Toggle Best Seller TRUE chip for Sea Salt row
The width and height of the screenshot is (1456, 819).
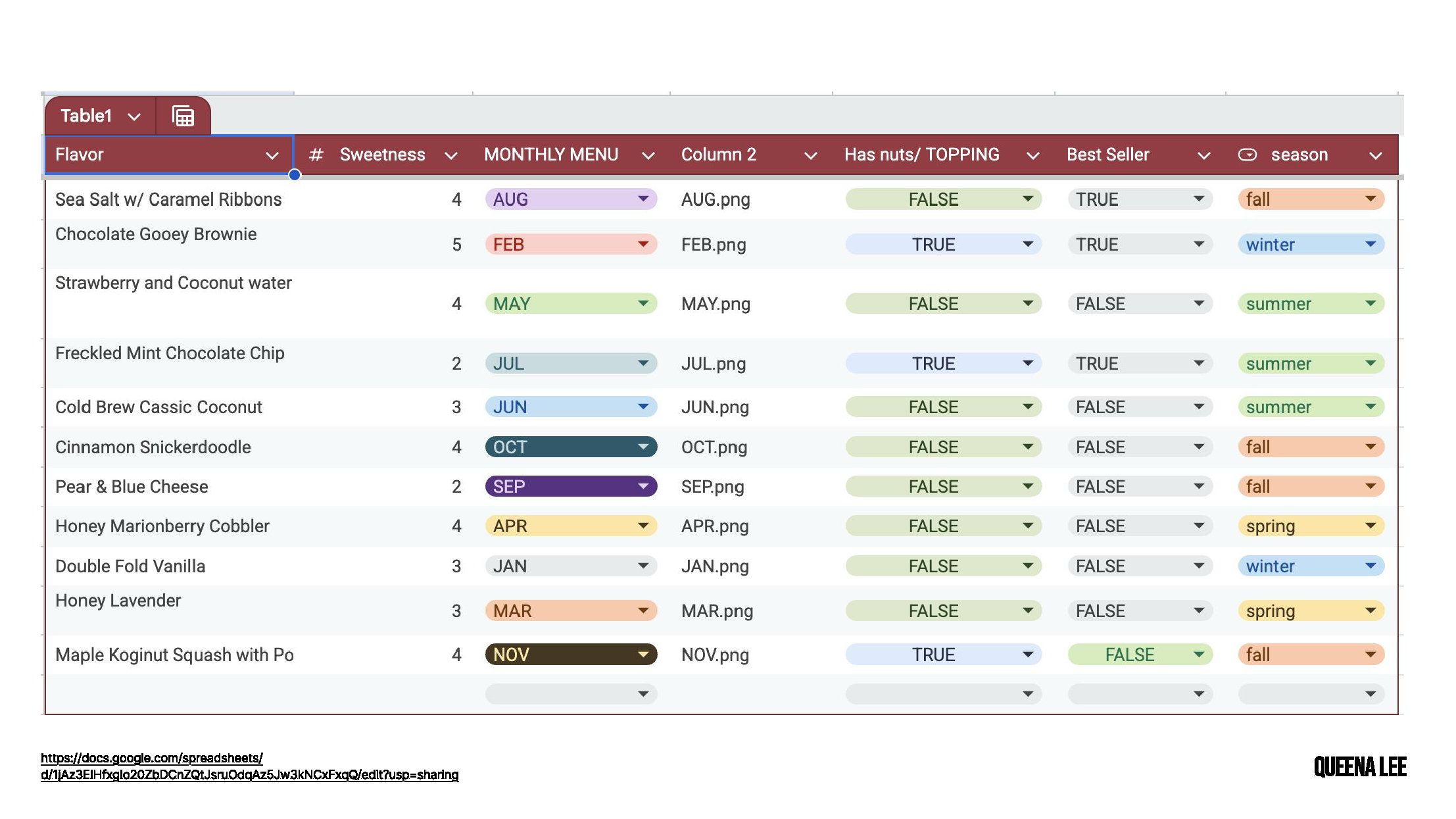pyautogui.click(x=1139, y=199)
